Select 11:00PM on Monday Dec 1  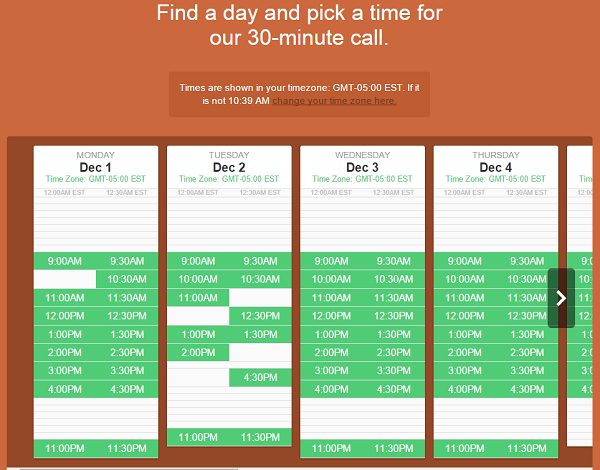click(x=65, y=449)
